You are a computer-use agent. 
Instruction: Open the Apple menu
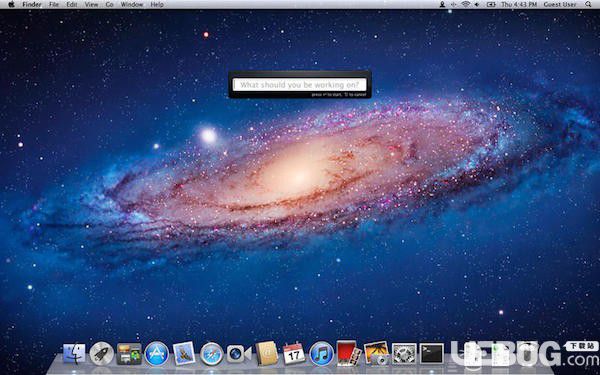11,4
